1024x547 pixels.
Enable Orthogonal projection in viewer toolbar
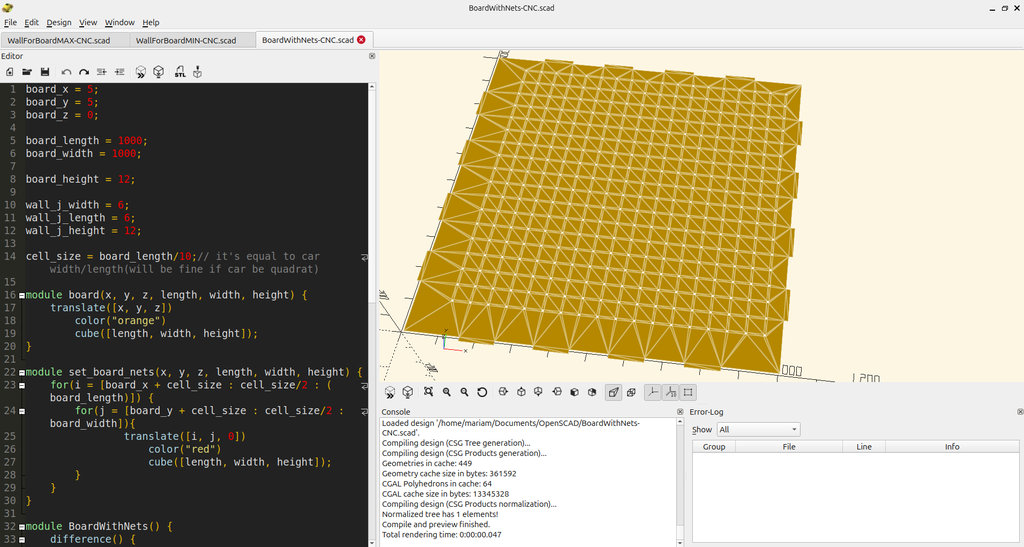pyautogui.click(x=632, y=393)
